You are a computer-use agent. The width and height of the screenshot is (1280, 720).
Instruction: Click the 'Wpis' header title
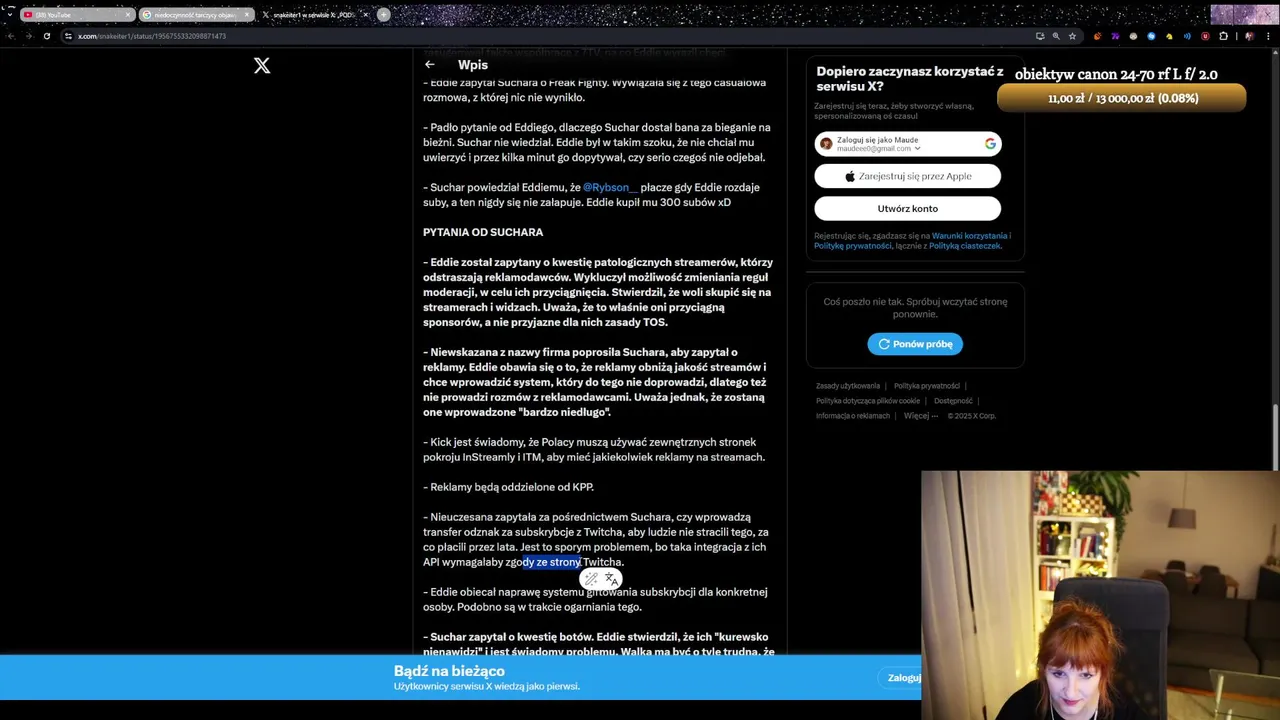(473, 65)
